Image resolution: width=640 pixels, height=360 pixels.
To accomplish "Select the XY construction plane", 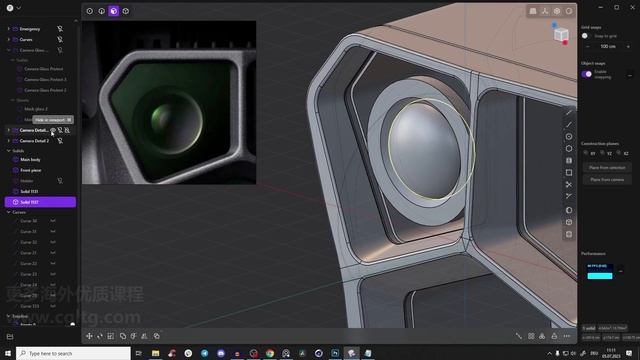I will pos(589,153).
